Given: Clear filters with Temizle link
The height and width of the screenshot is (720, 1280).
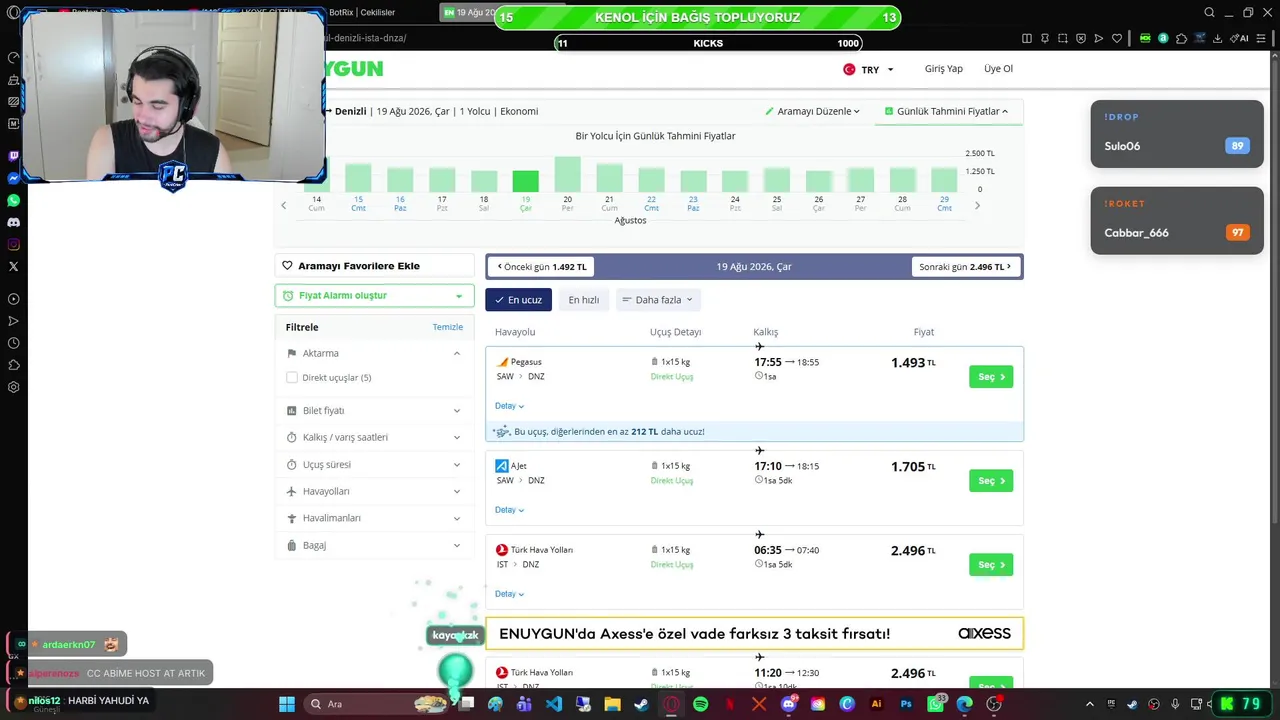Looking at the screenshot, I should click(x=448, y=327).
